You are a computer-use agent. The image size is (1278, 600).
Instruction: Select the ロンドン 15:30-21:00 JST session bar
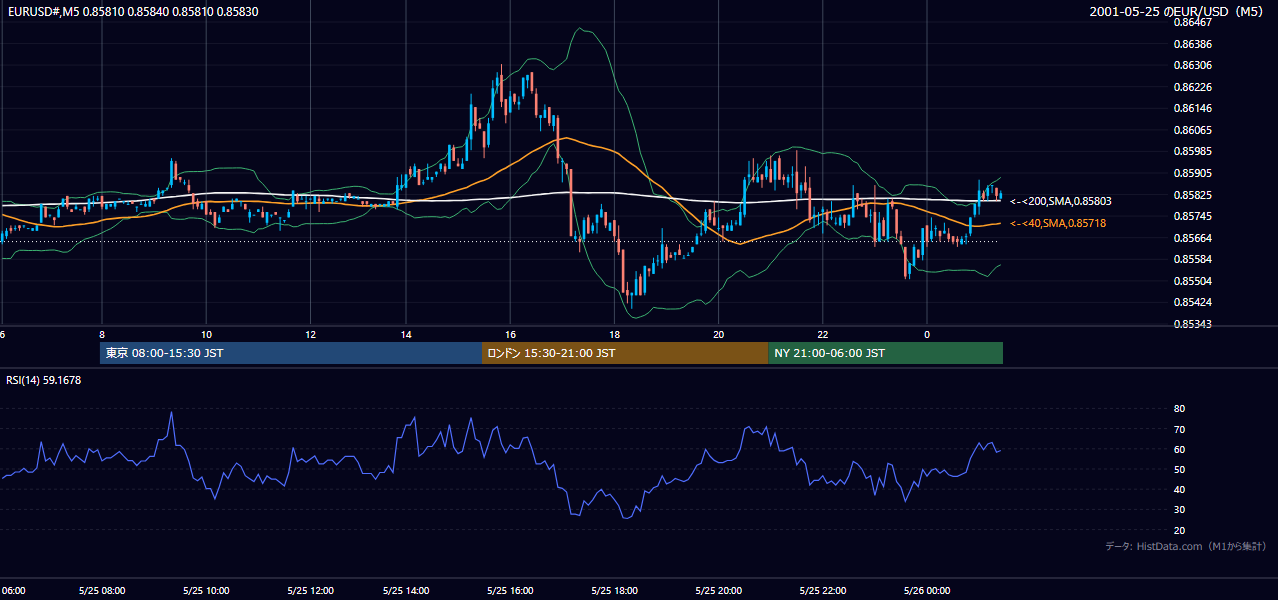point(625,353)
